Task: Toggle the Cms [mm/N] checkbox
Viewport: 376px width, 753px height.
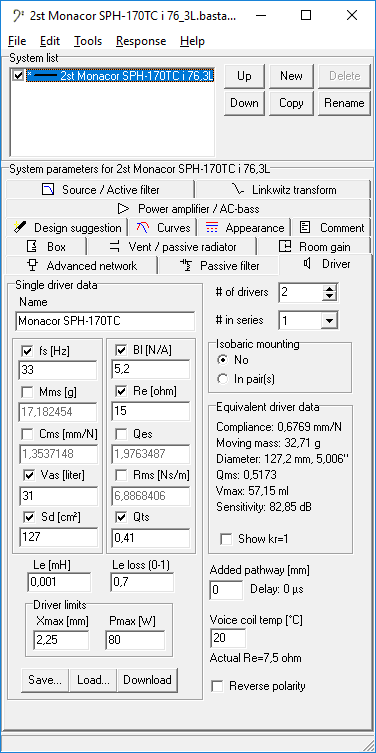Action: coord(27,434)
